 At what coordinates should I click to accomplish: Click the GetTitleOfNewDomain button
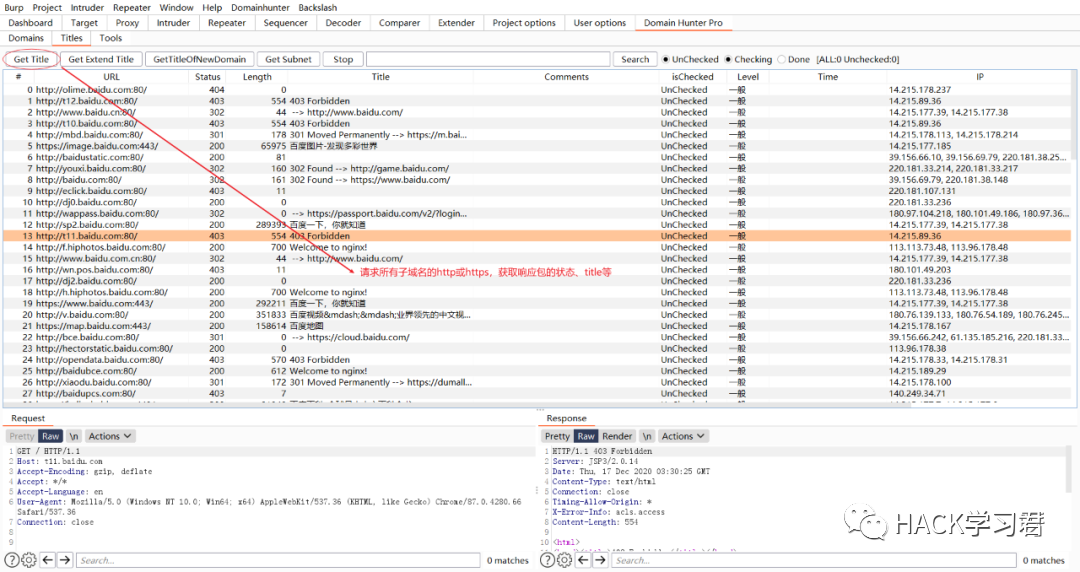click(x=199, y=59)
